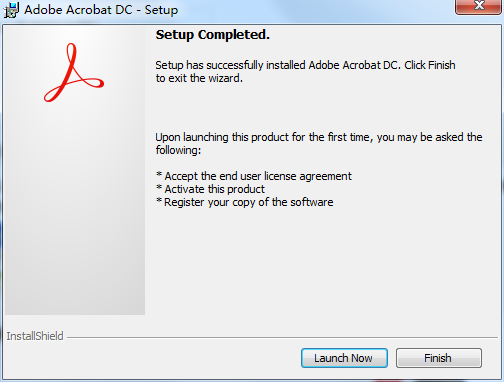Close the Adobe Acrobat DC Setup window
This screenshot has height=382, width=504.
pos(479,6)
